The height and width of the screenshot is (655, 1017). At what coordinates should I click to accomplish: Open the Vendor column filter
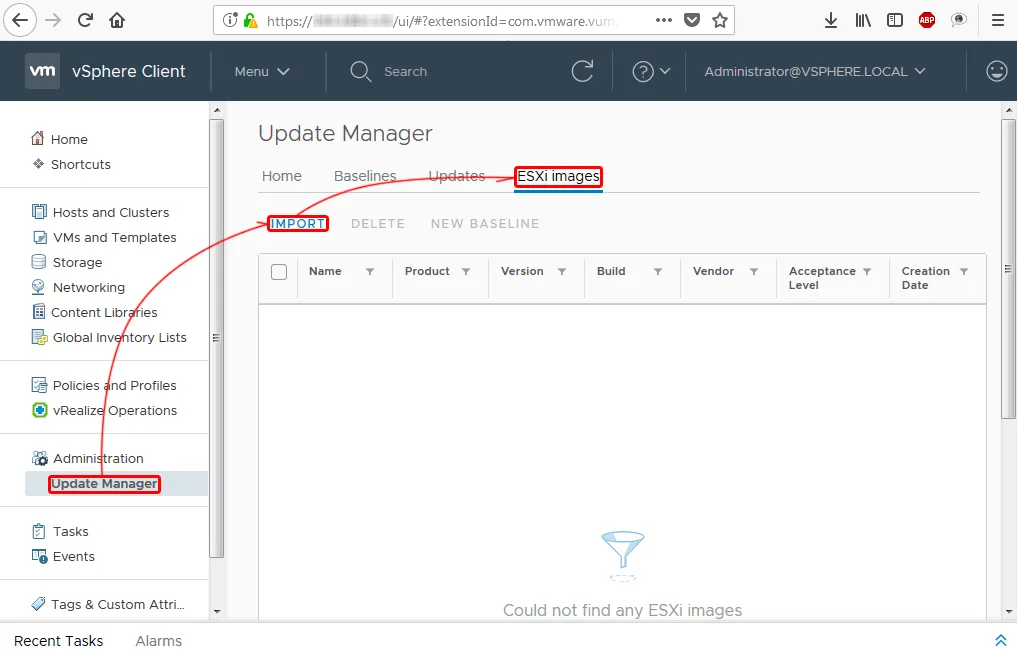[x=754, y=272]
